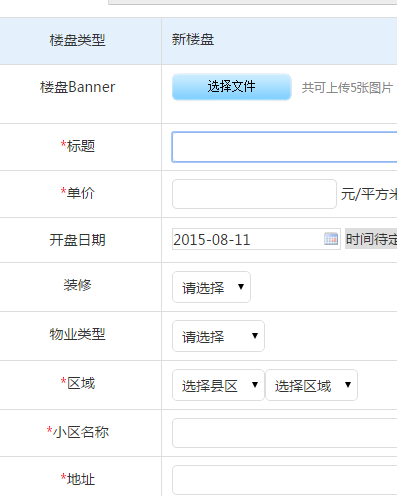Open the 装修 请选择 dropdown
The image size is (397, 496).
(211, 287)
